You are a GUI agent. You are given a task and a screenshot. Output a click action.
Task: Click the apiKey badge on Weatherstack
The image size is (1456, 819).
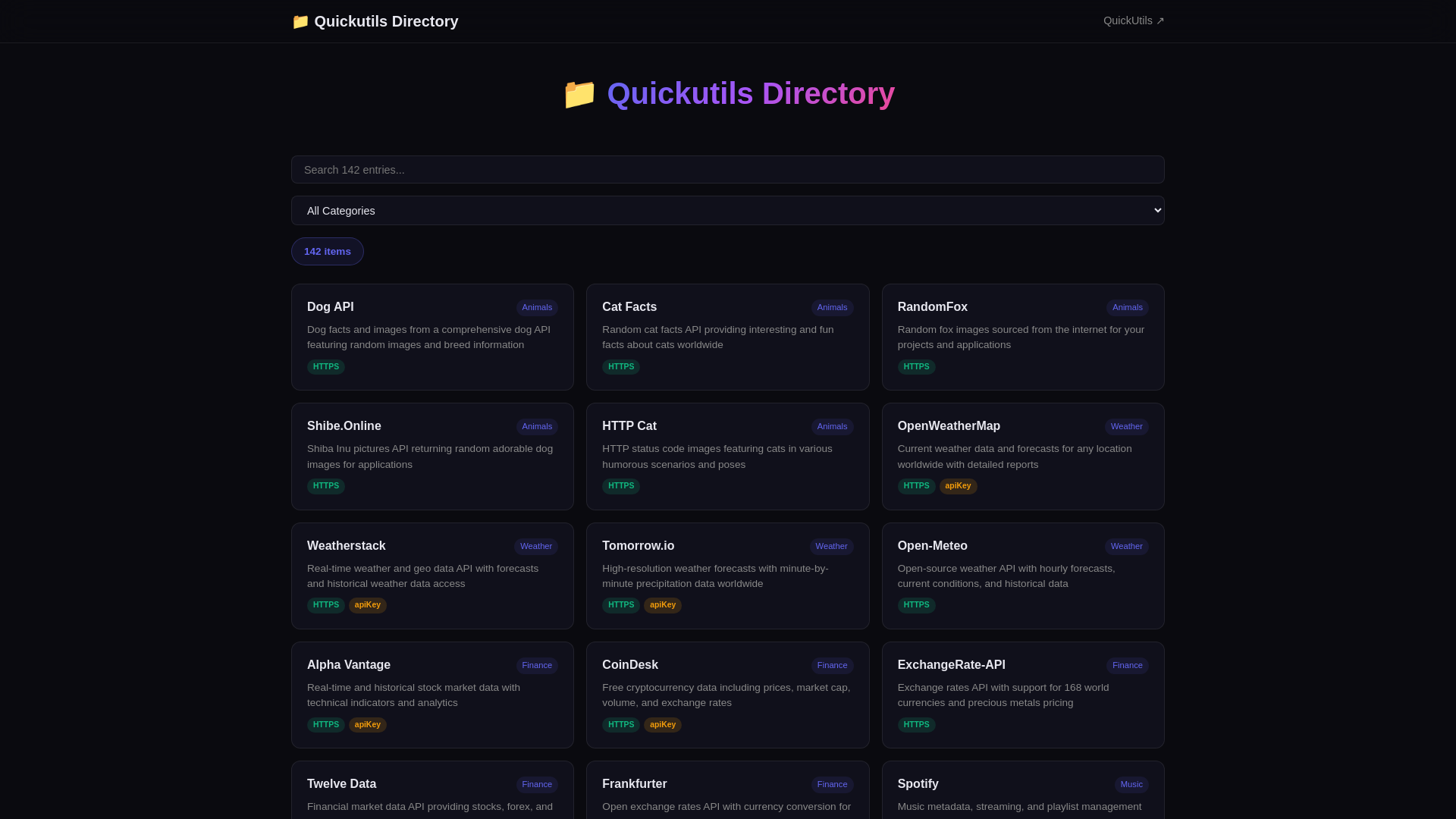(368, 605)
